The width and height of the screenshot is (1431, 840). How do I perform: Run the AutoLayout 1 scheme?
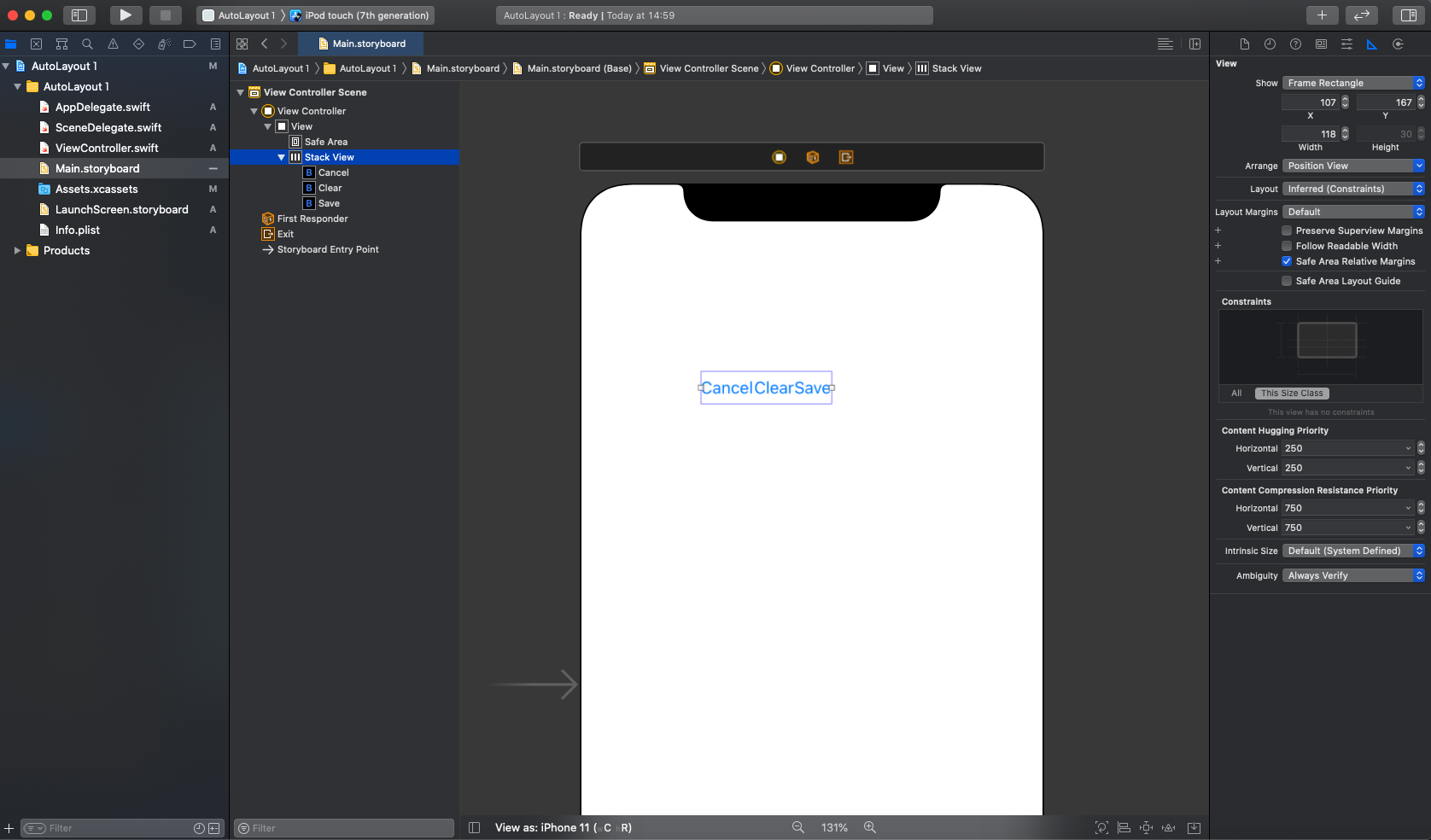tap(125, 15)
